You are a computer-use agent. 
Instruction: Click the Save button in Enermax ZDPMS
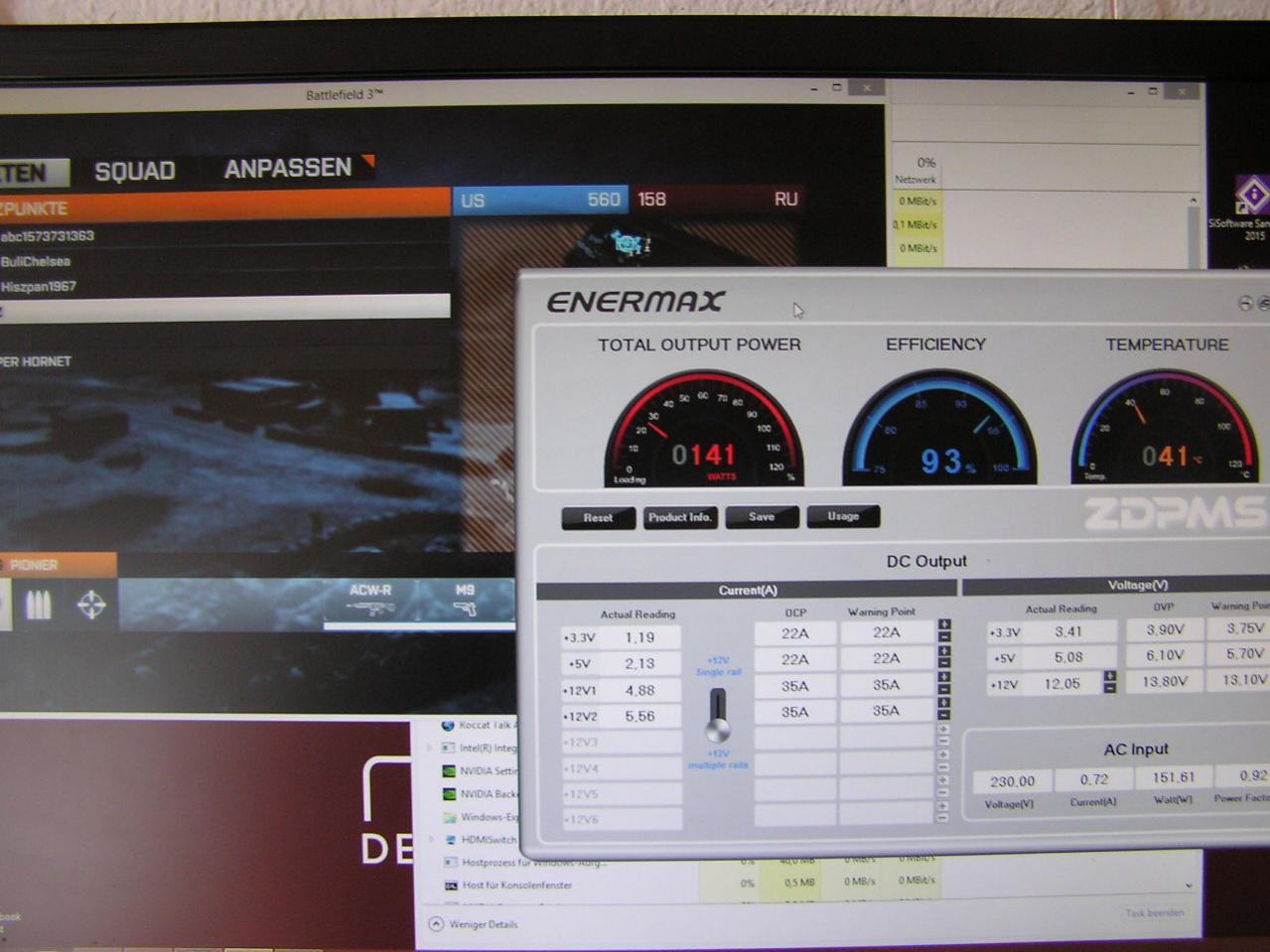point(762,517)
